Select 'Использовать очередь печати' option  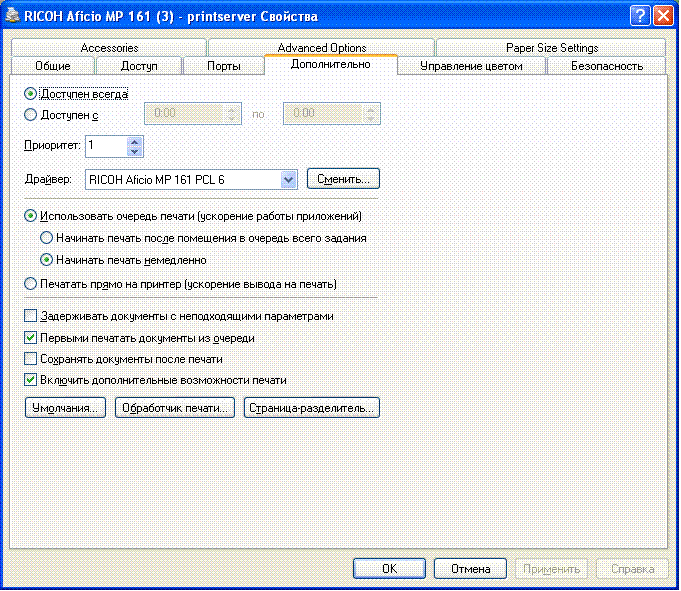30,216
